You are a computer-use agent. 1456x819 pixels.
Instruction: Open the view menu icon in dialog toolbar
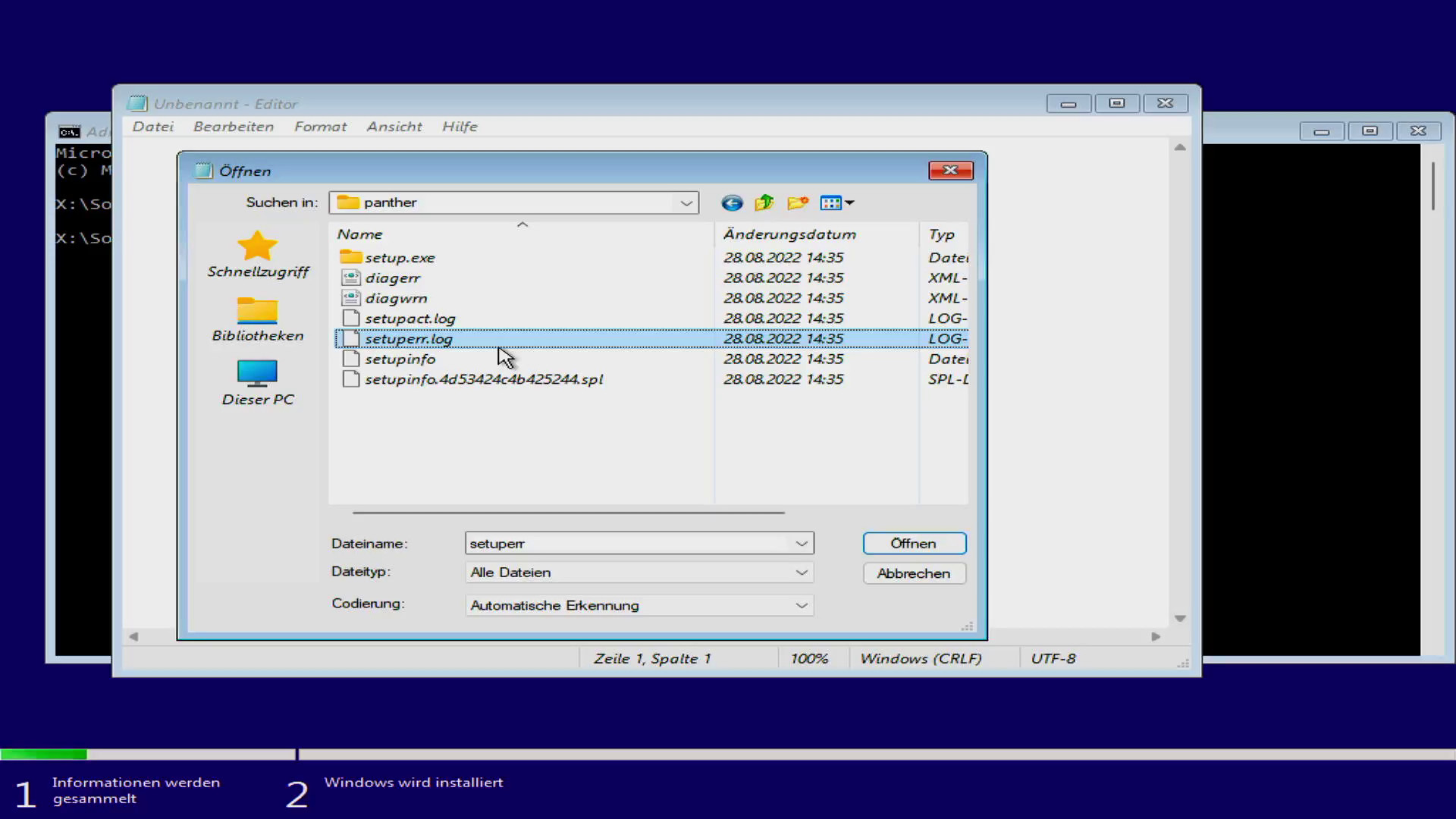(x=837, y=202)
